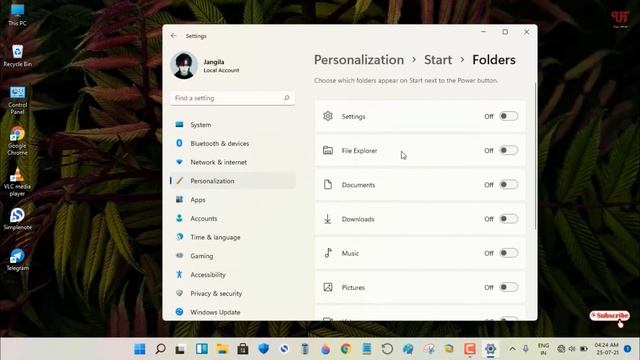640x360 pixels.
Task: Toggle the Settings folder switch
Action: pyautogui.click(x=509, y=116)
